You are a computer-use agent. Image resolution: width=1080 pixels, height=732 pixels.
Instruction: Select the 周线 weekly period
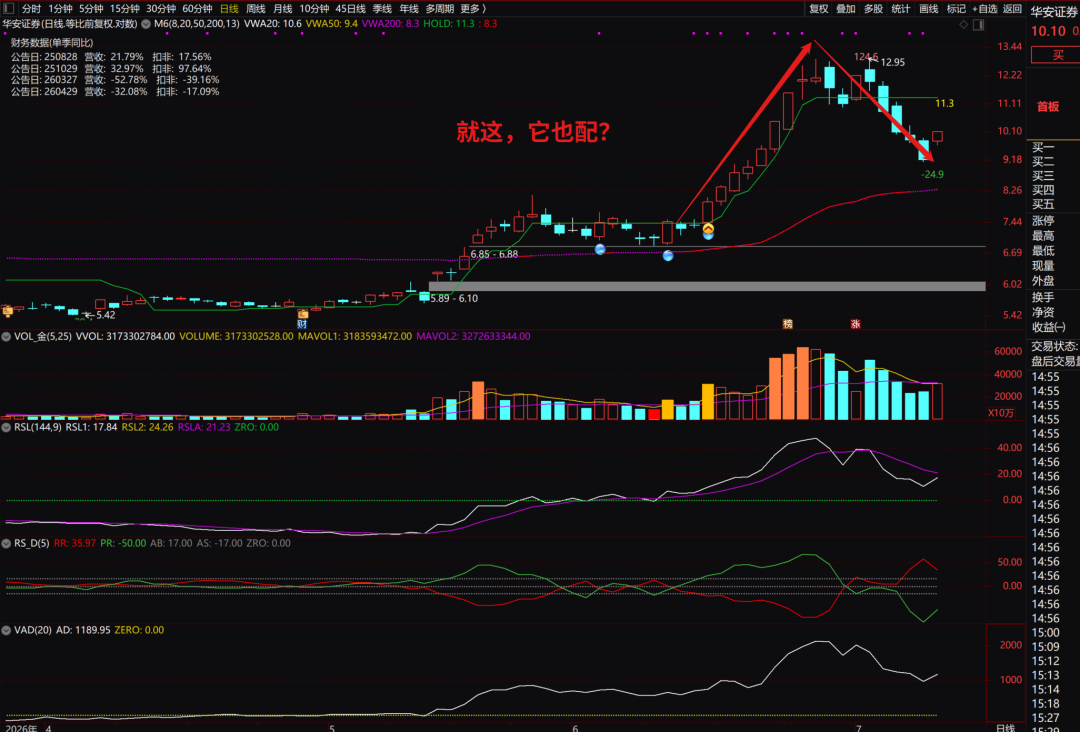256,9
